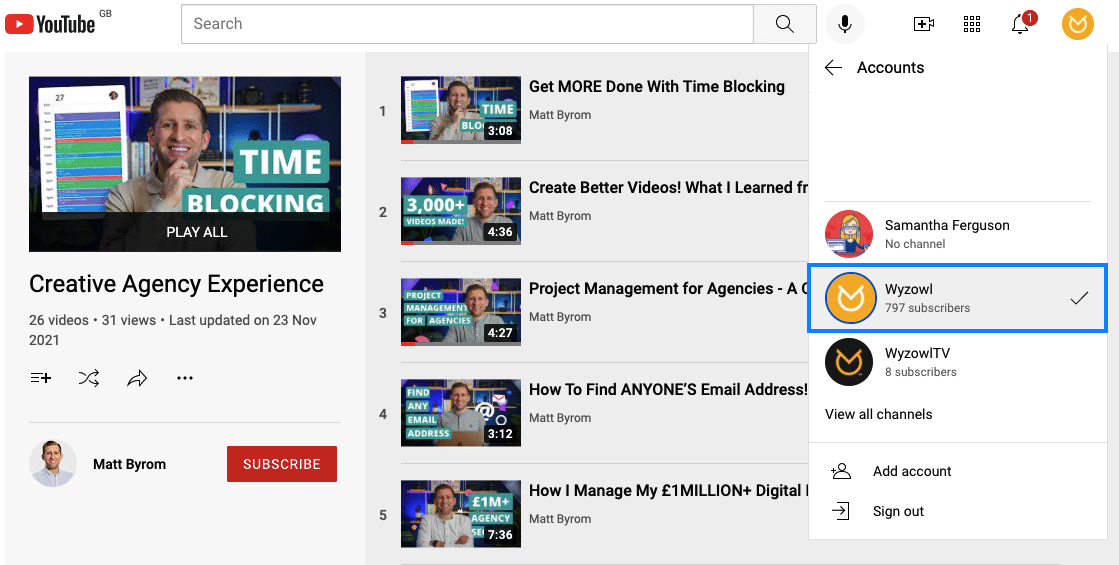The width and height of the screenshot is (1119, 565).
Task: Click the Sign out arrow icon
Action: (x=841, y=511)
